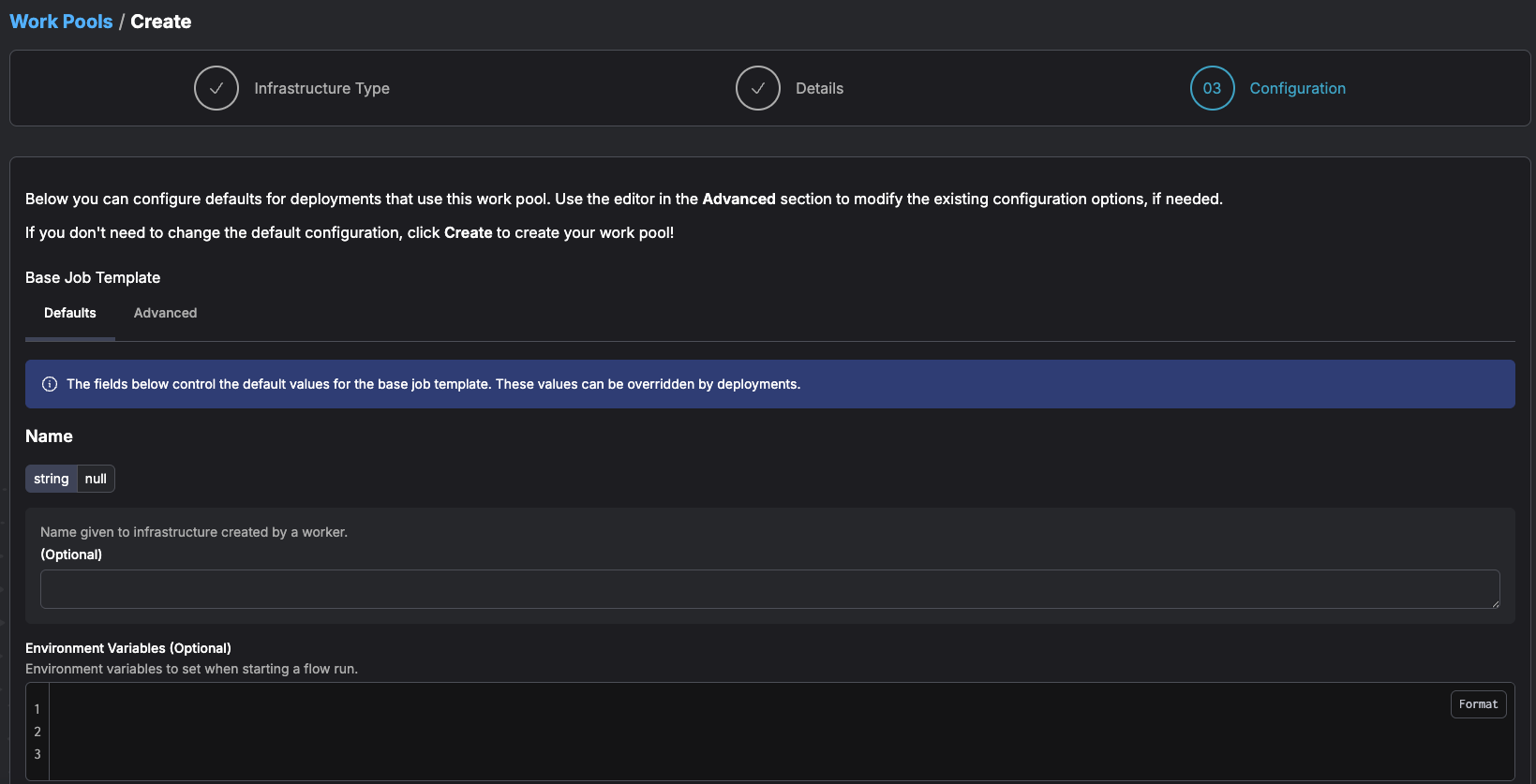The image size is (1536, 784).
Task: Choose the null type toggle for Name
Action: (96, 479)
